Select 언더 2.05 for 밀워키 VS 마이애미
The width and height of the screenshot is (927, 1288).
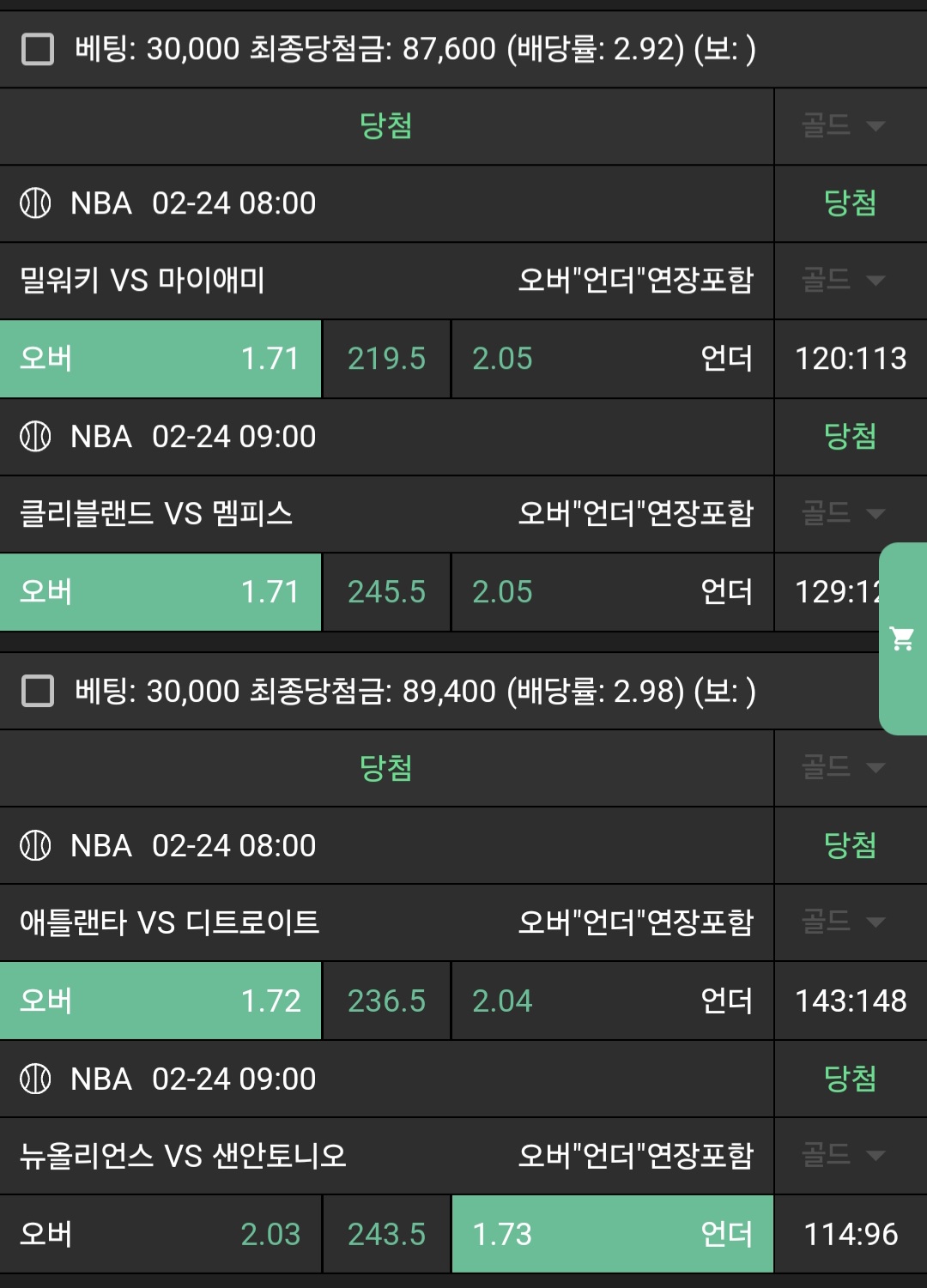612,359
